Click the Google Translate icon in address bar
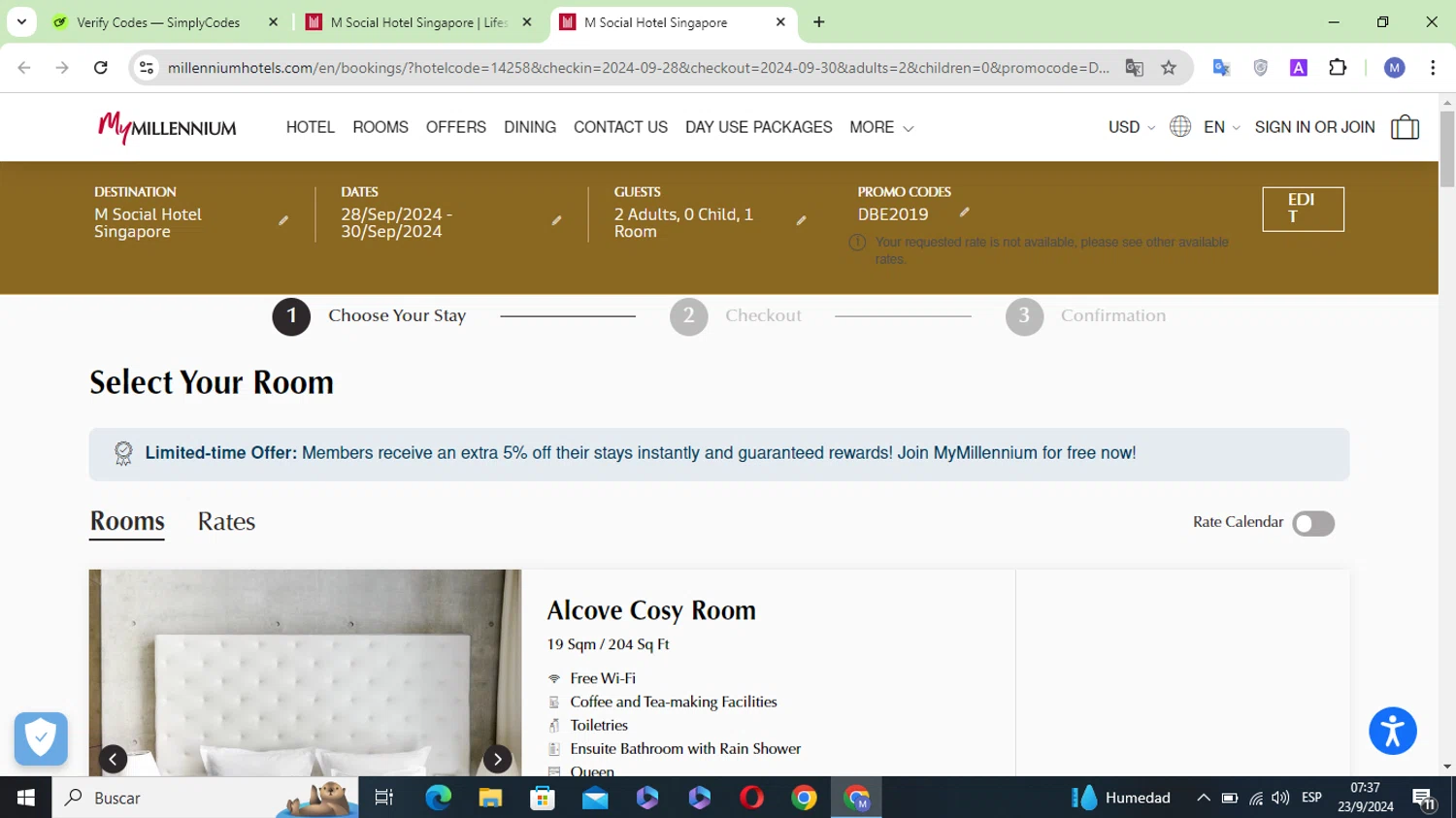 1134,68
